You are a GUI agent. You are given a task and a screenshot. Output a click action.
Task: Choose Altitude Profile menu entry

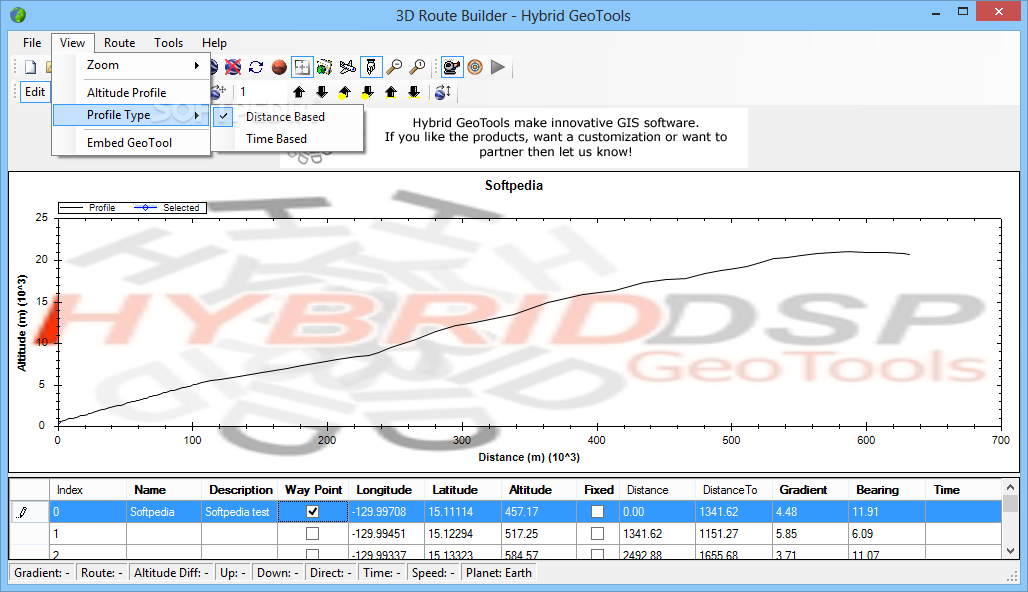click(x=131, y=92)
